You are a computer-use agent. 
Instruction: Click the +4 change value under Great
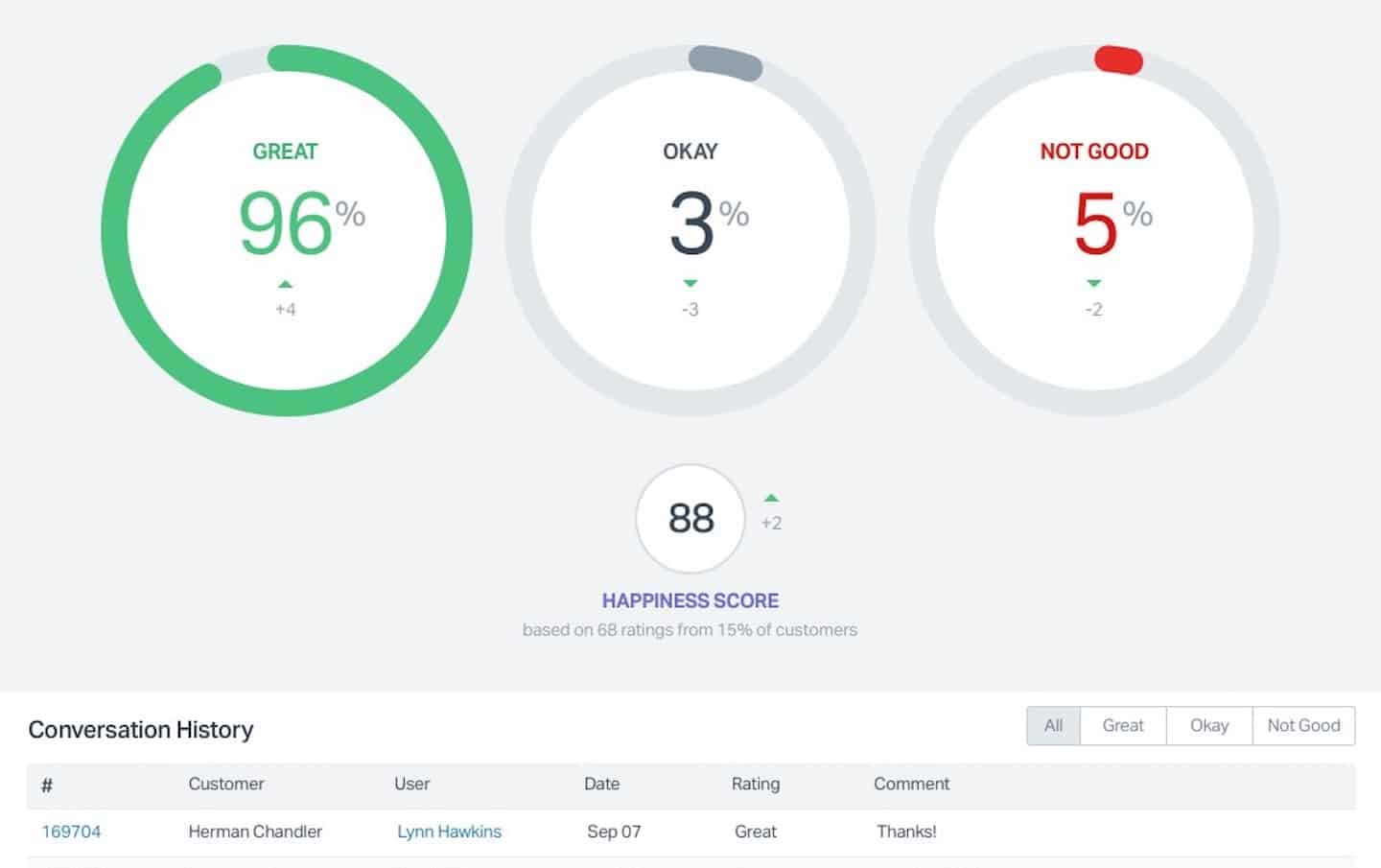(x=285, y=309)
